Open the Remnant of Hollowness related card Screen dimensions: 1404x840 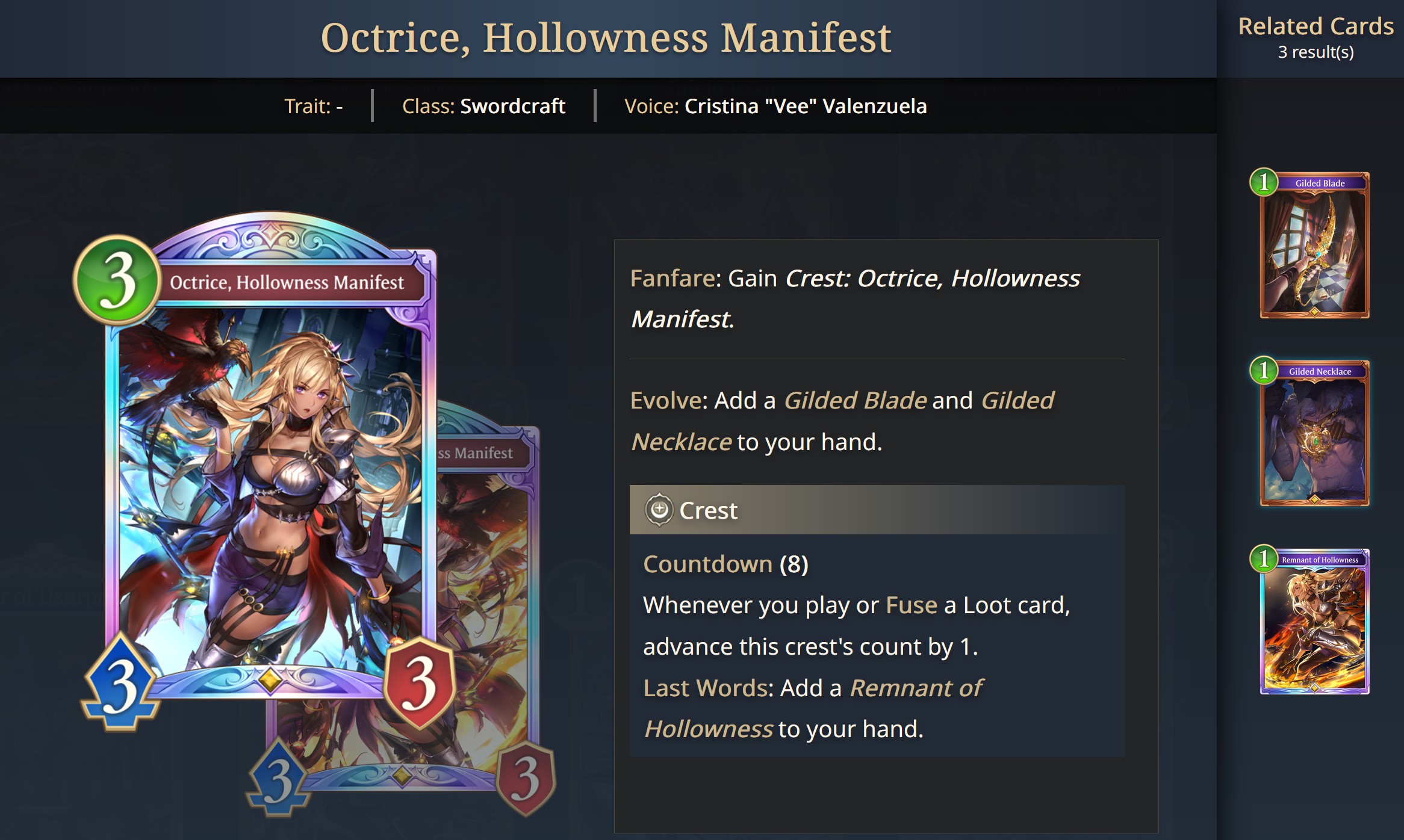(x=1315, y=622)
